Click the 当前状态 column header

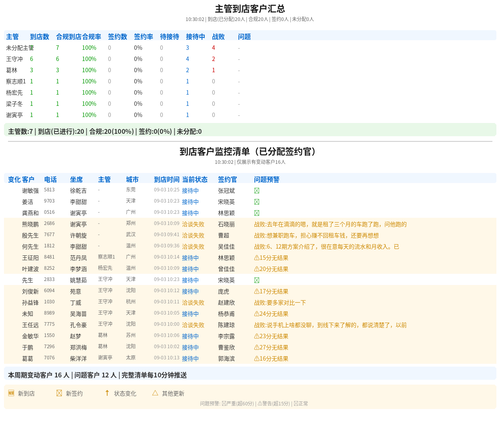coord(195,180)
